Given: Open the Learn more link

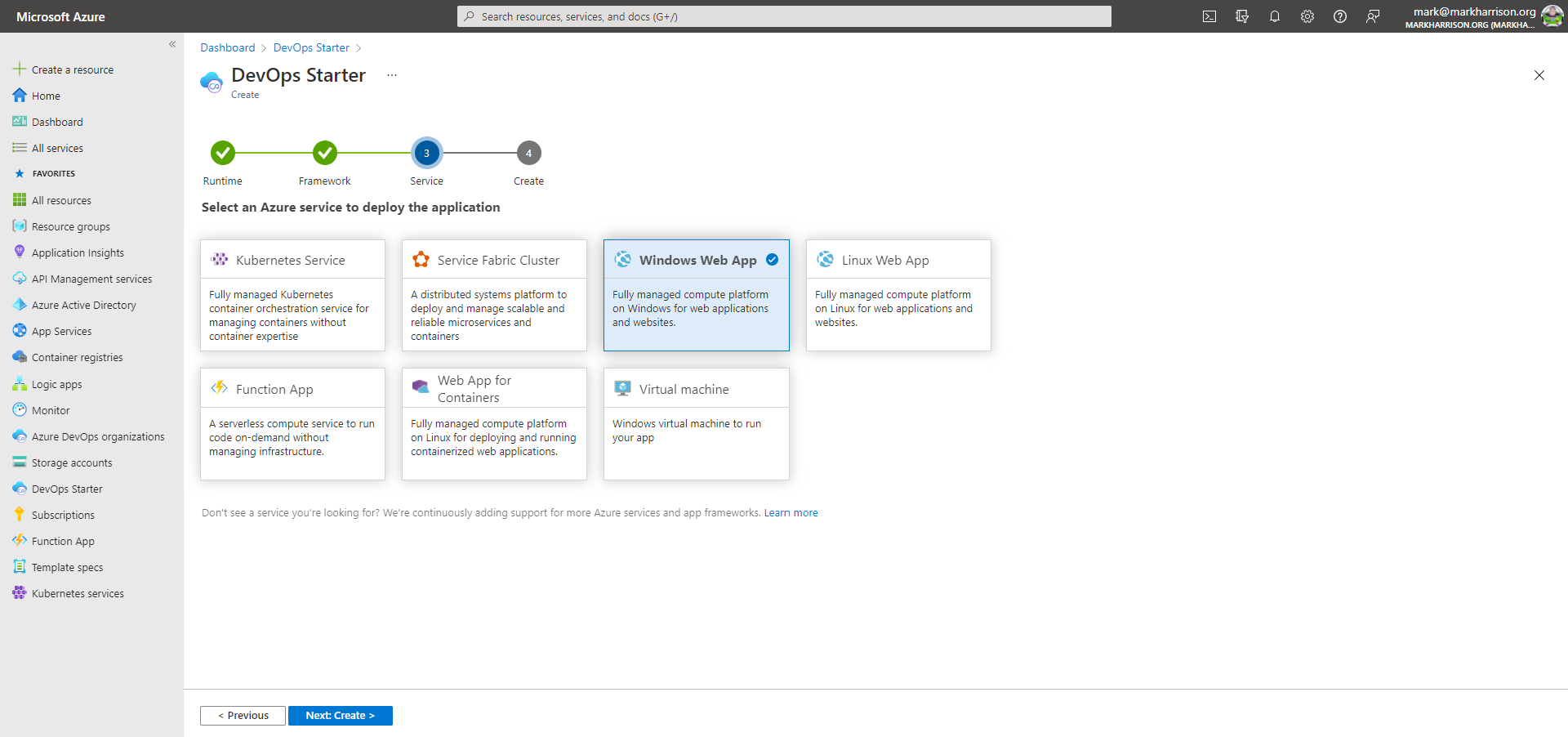Looking at the screenshot, I should (791, 513).
